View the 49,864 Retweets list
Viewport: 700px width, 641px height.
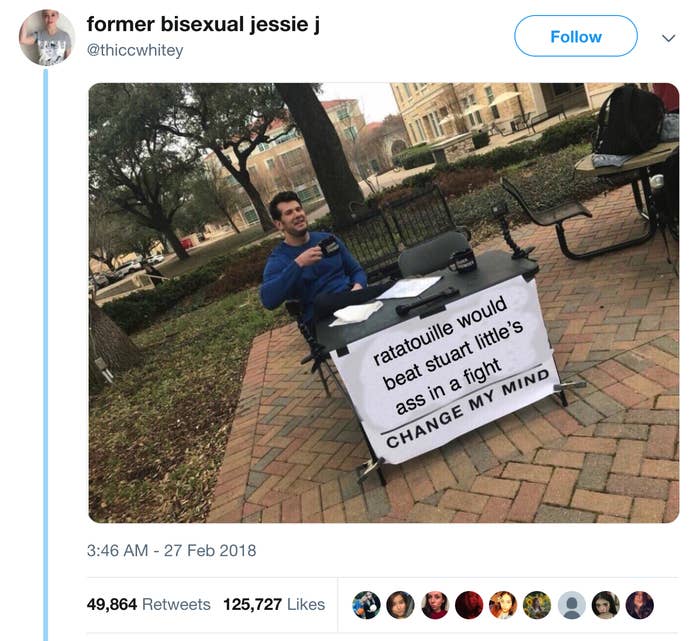[x=149, y=604]
